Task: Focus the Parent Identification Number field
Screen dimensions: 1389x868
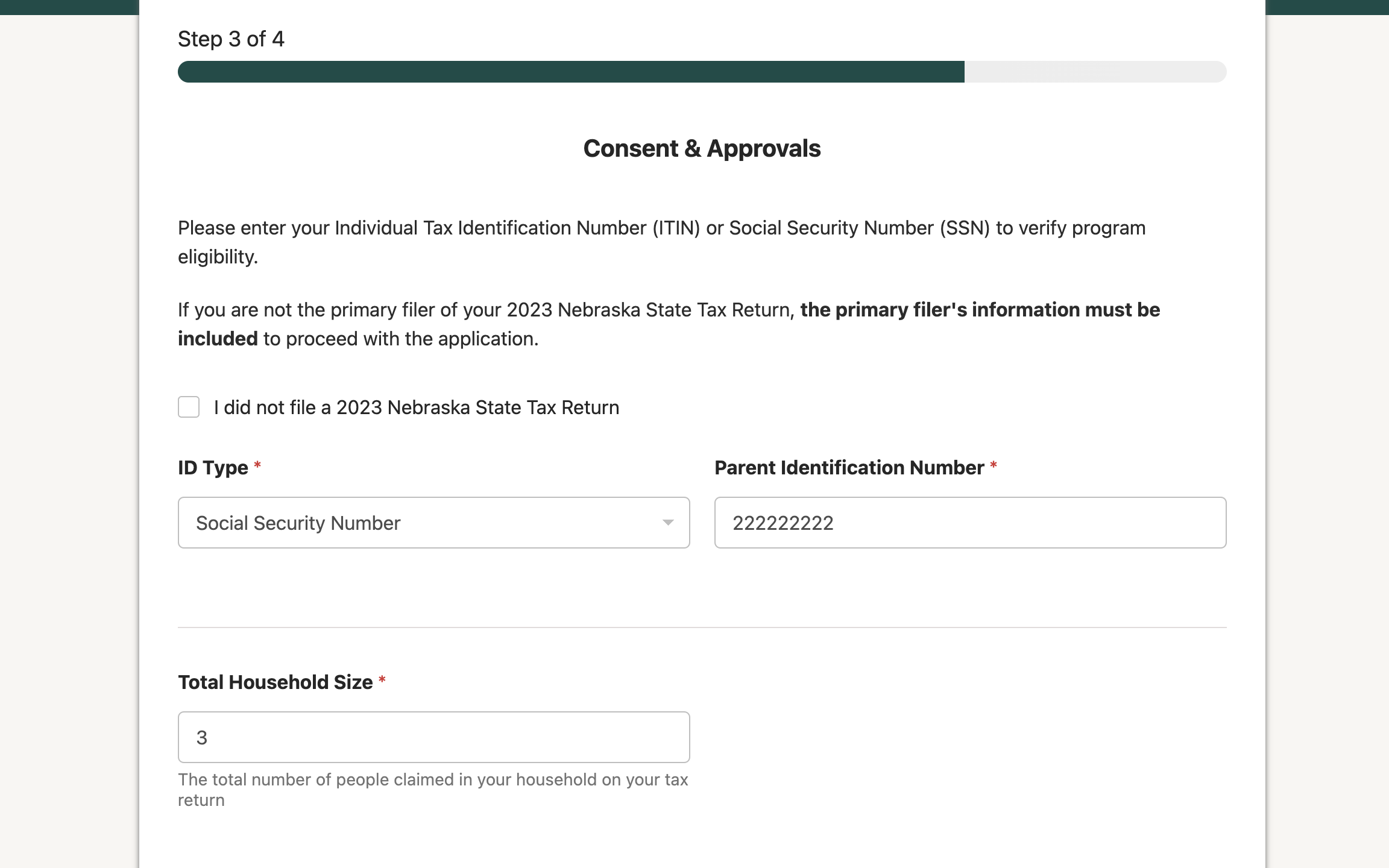Action: [969, 523]
